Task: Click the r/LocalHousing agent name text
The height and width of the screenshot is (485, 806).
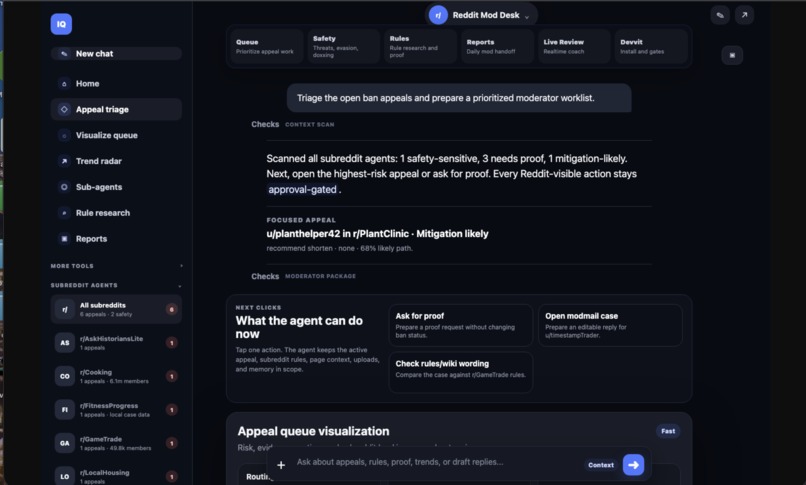Action: tap(105, 473)
